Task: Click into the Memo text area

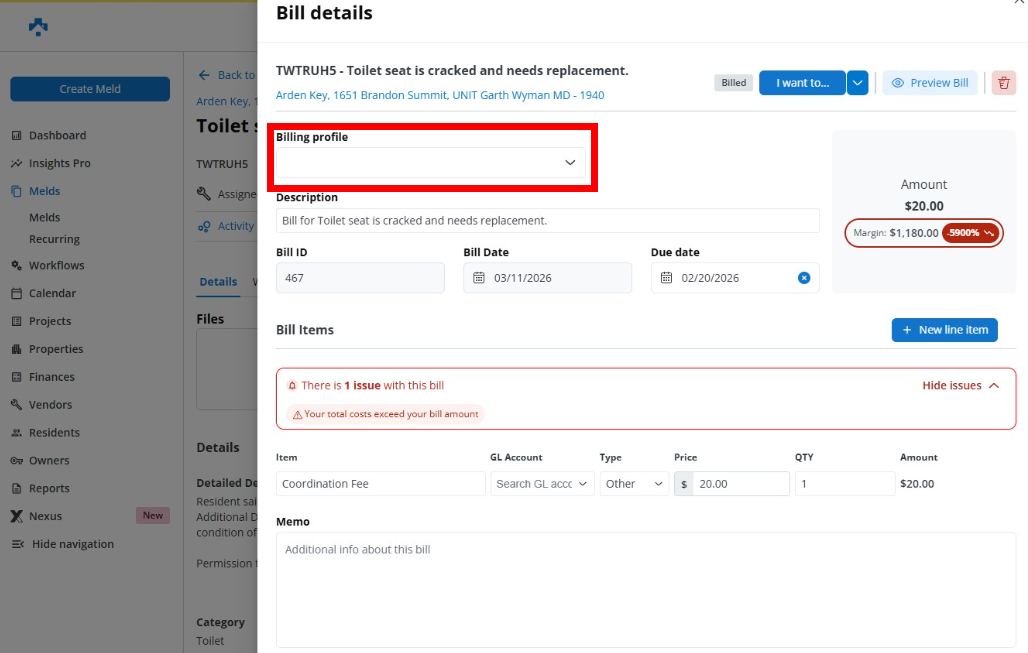Action: [x=645, y=590]
